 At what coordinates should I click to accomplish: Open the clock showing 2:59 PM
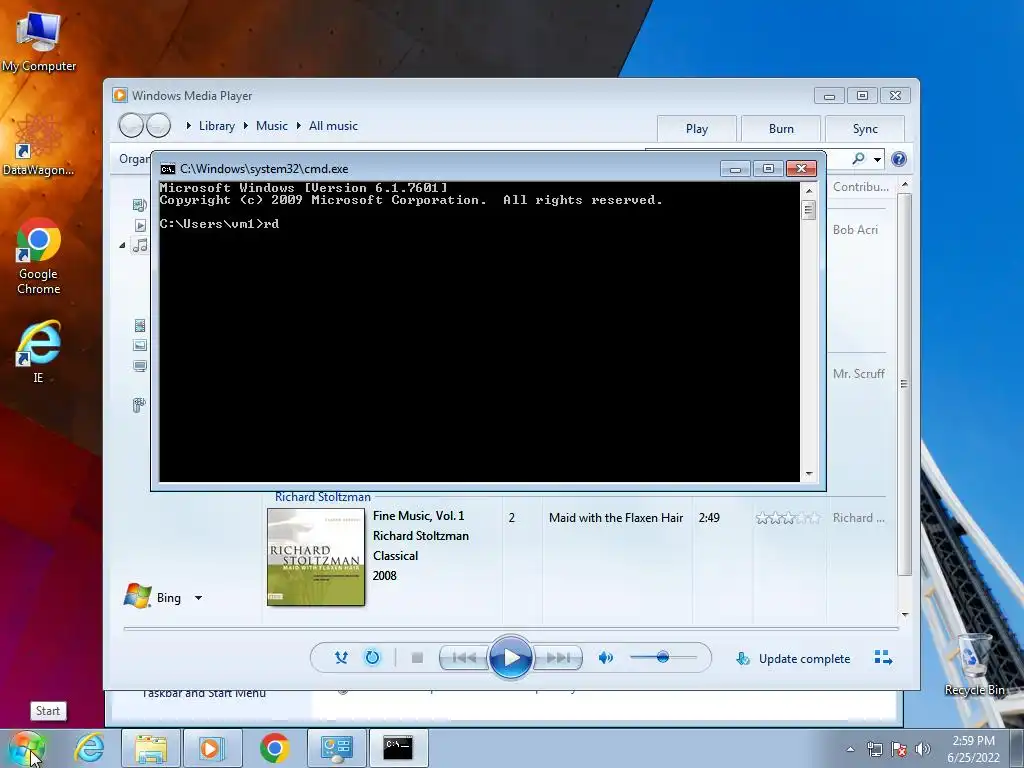point(973,749)
